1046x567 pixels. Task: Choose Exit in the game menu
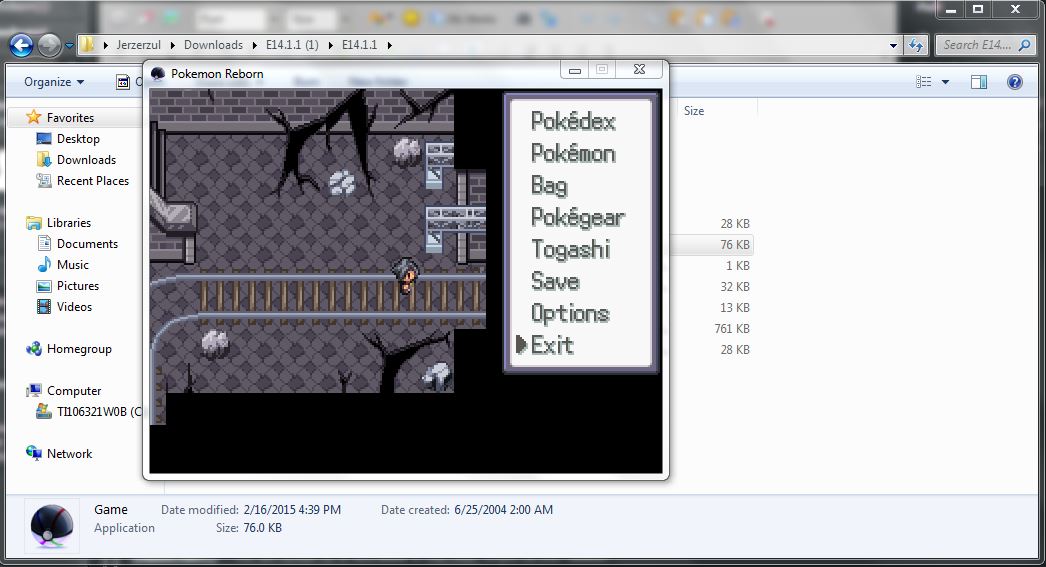point(552,346)
